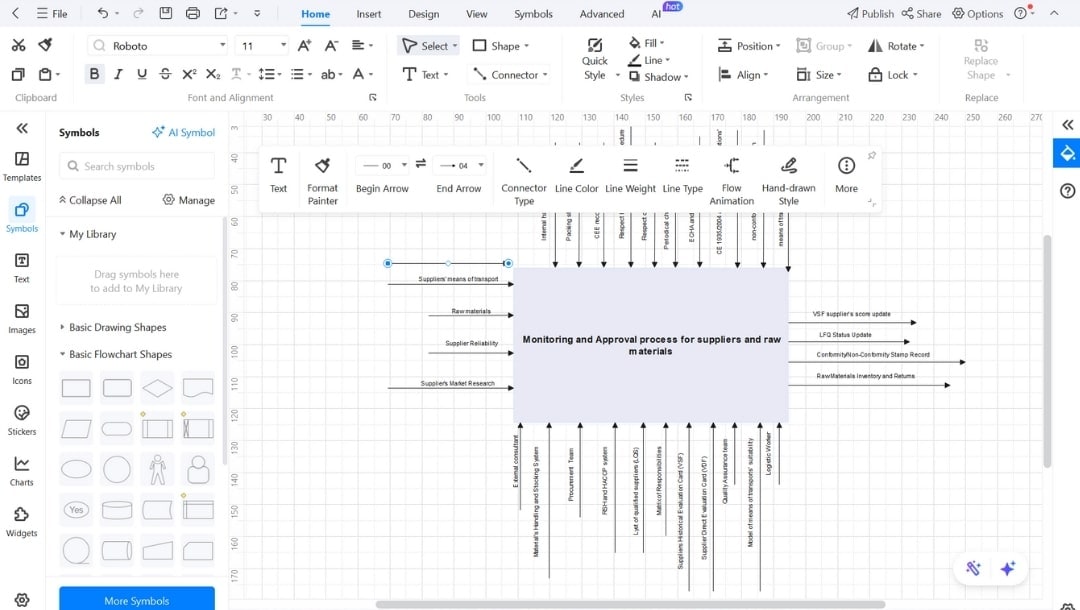This screenshot has height=610, width=1080.
Task: Click the Search symbols input field
Action: pos(137,166)
